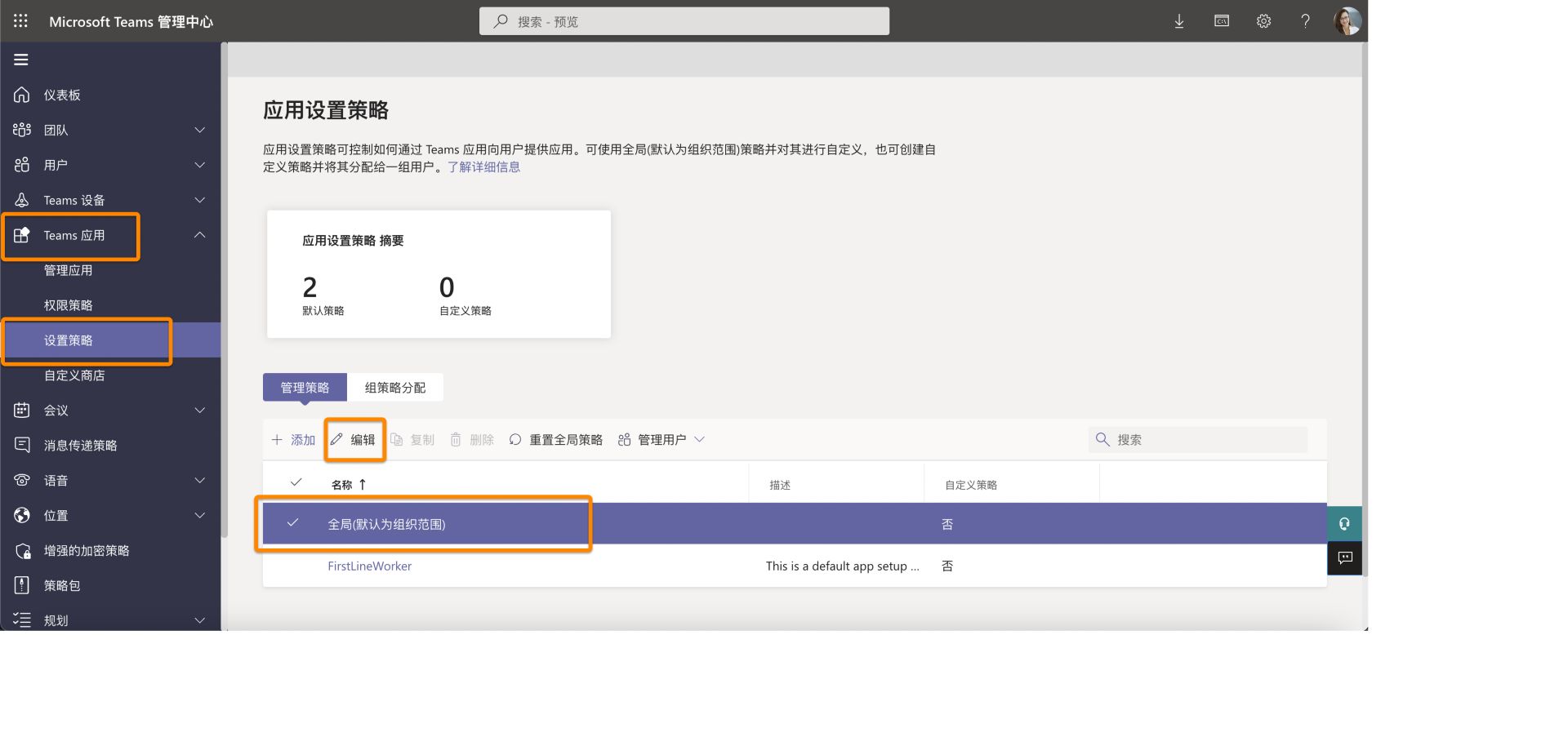Click the Microsoft Teams 管理中心 title
The width and height of the screenshot is (1568, 746).
point(131,22)
